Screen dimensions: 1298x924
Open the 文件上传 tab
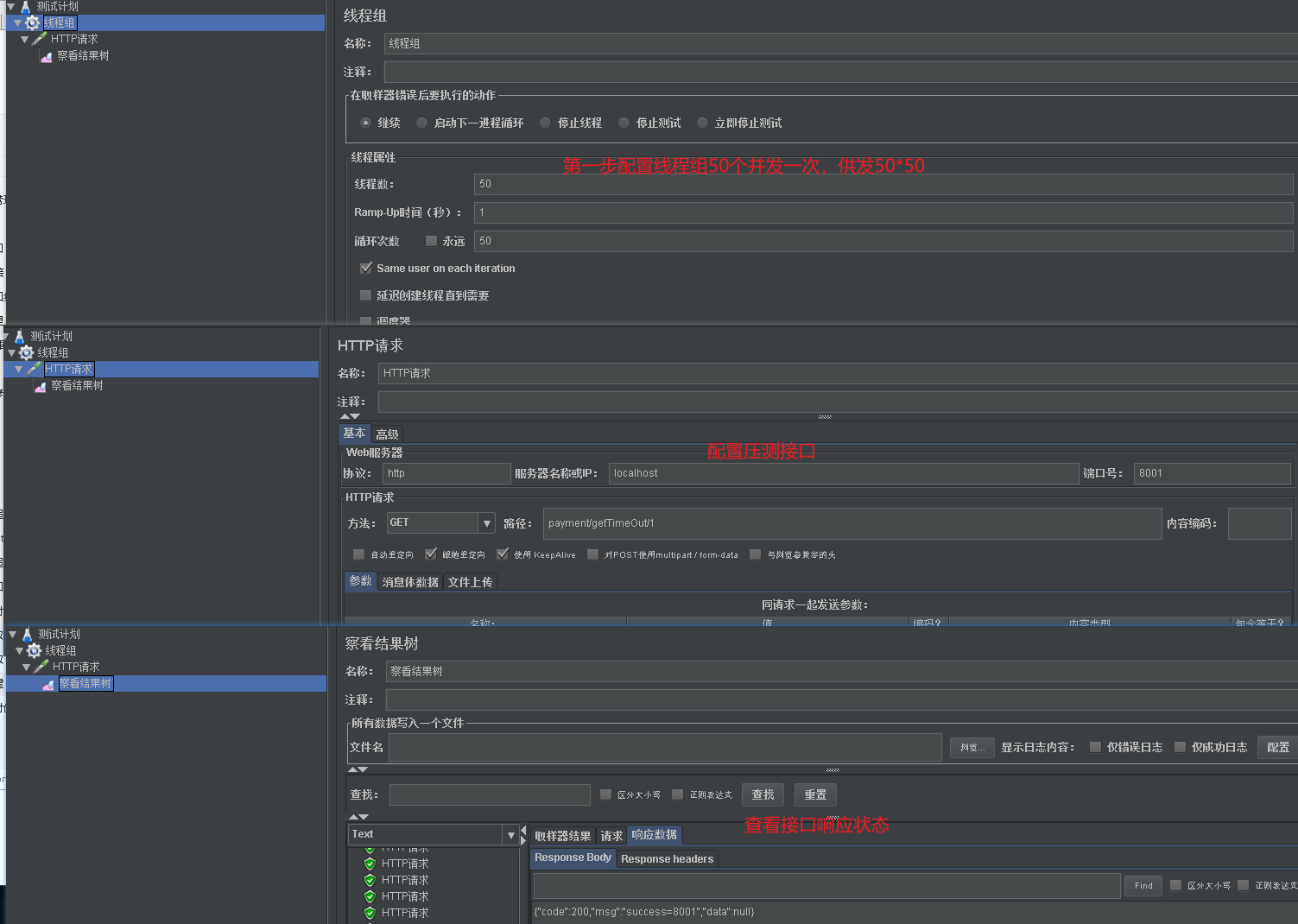(470, 582)
